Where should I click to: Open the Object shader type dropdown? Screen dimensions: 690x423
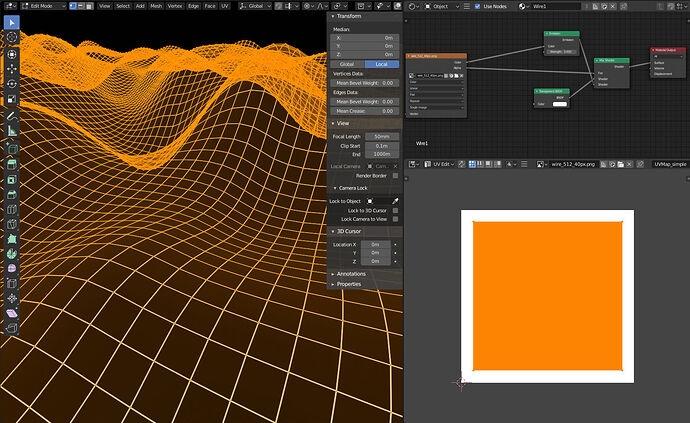coord(442,6)
